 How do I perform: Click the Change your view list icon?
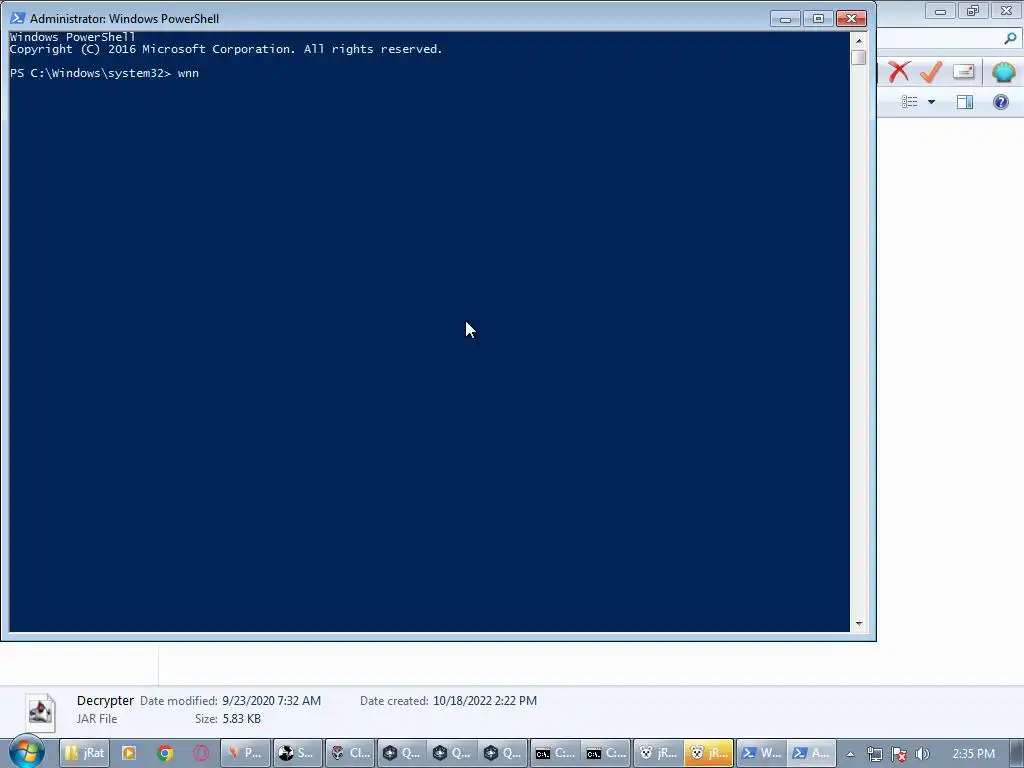coord(910,102)
